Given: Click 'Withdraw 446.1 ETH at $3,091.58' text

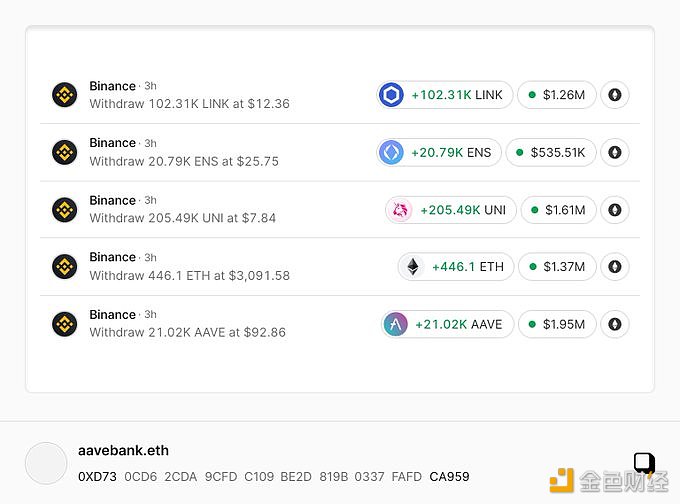Looking at the screenshot, I should pos(190,275).
